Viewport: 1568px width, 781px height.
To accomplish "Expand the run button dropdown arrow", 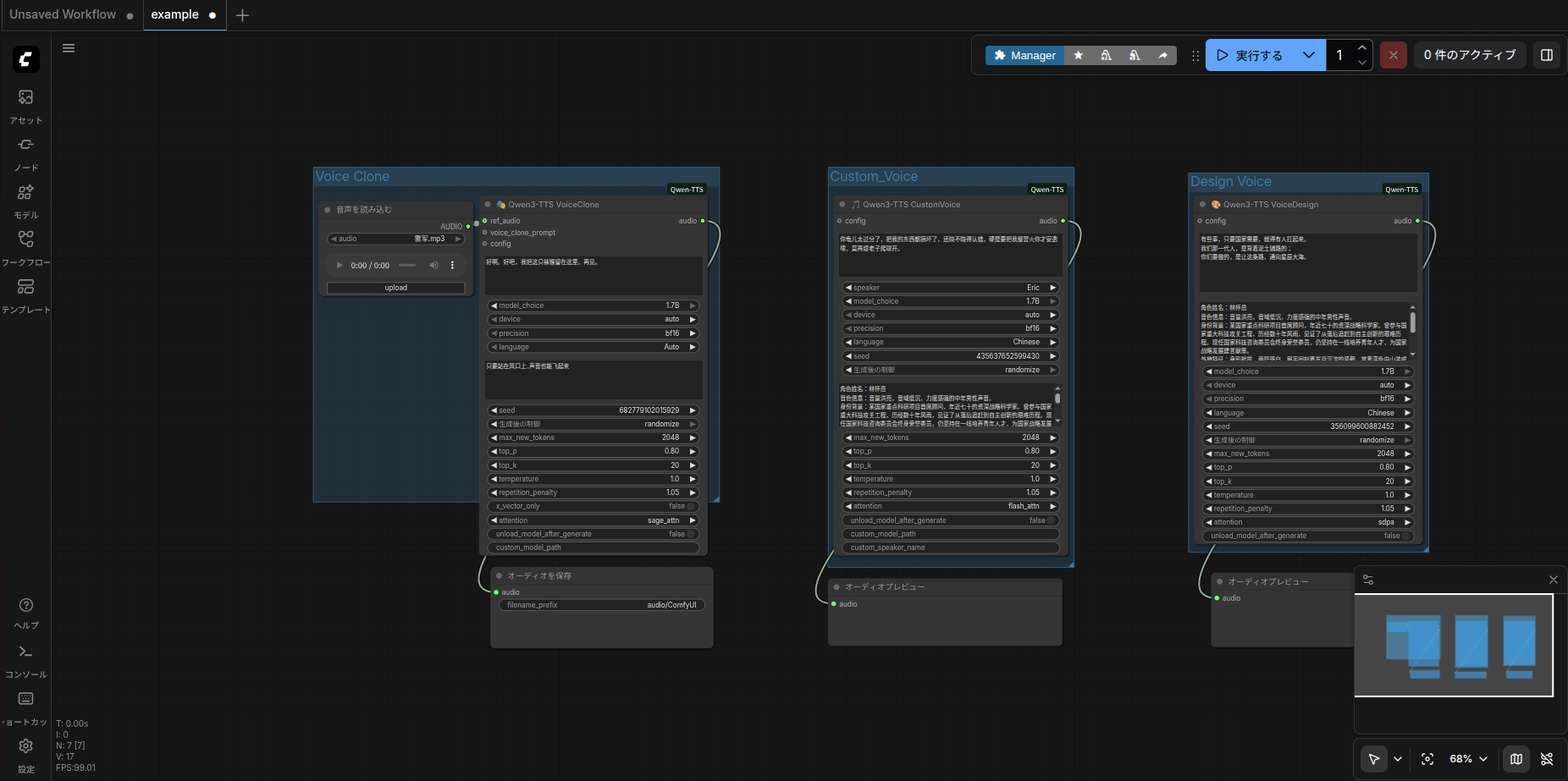I will click(x=1309, y=55).
